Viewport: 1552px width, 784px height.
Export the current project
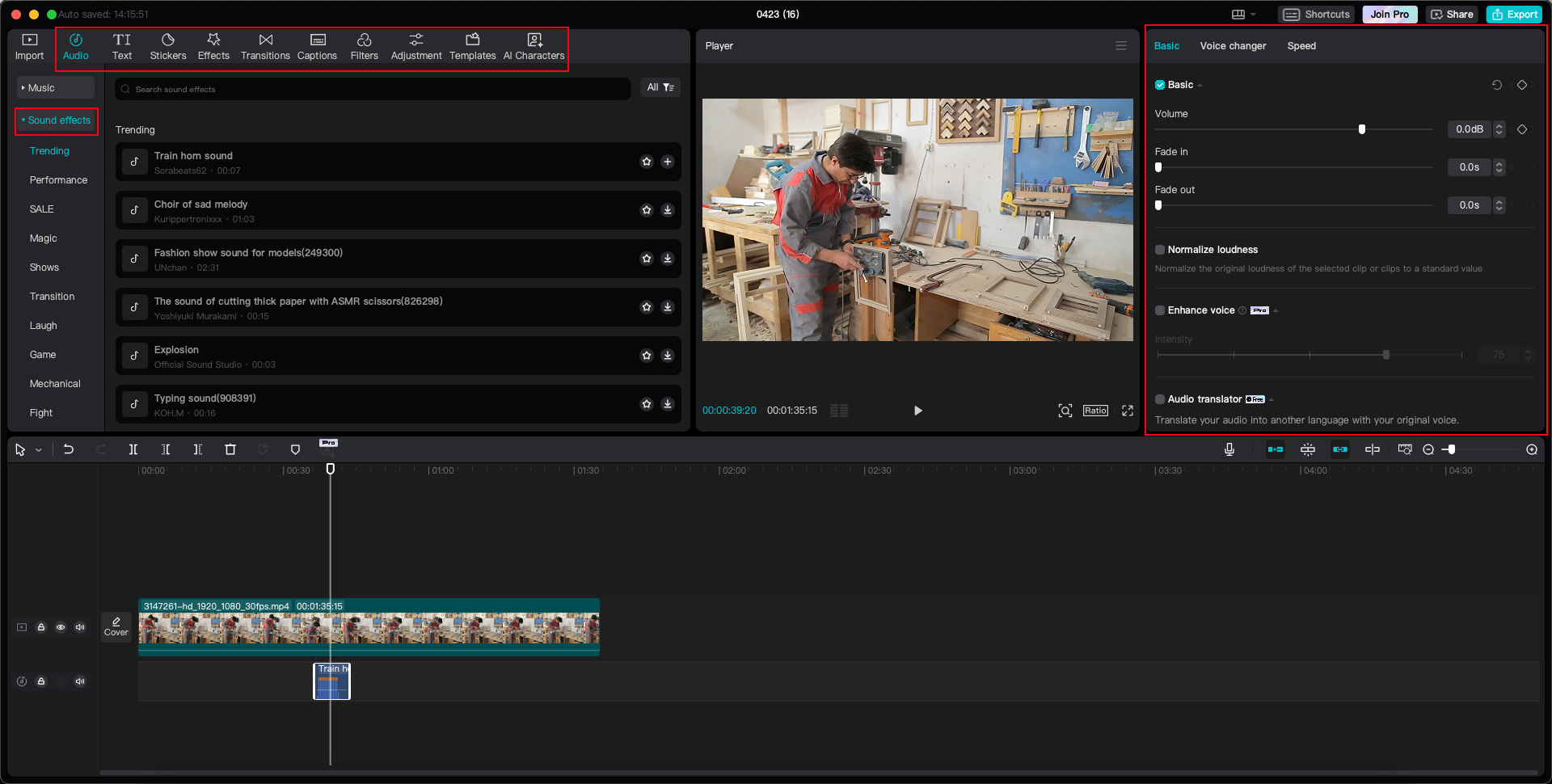pos(1514,14)
